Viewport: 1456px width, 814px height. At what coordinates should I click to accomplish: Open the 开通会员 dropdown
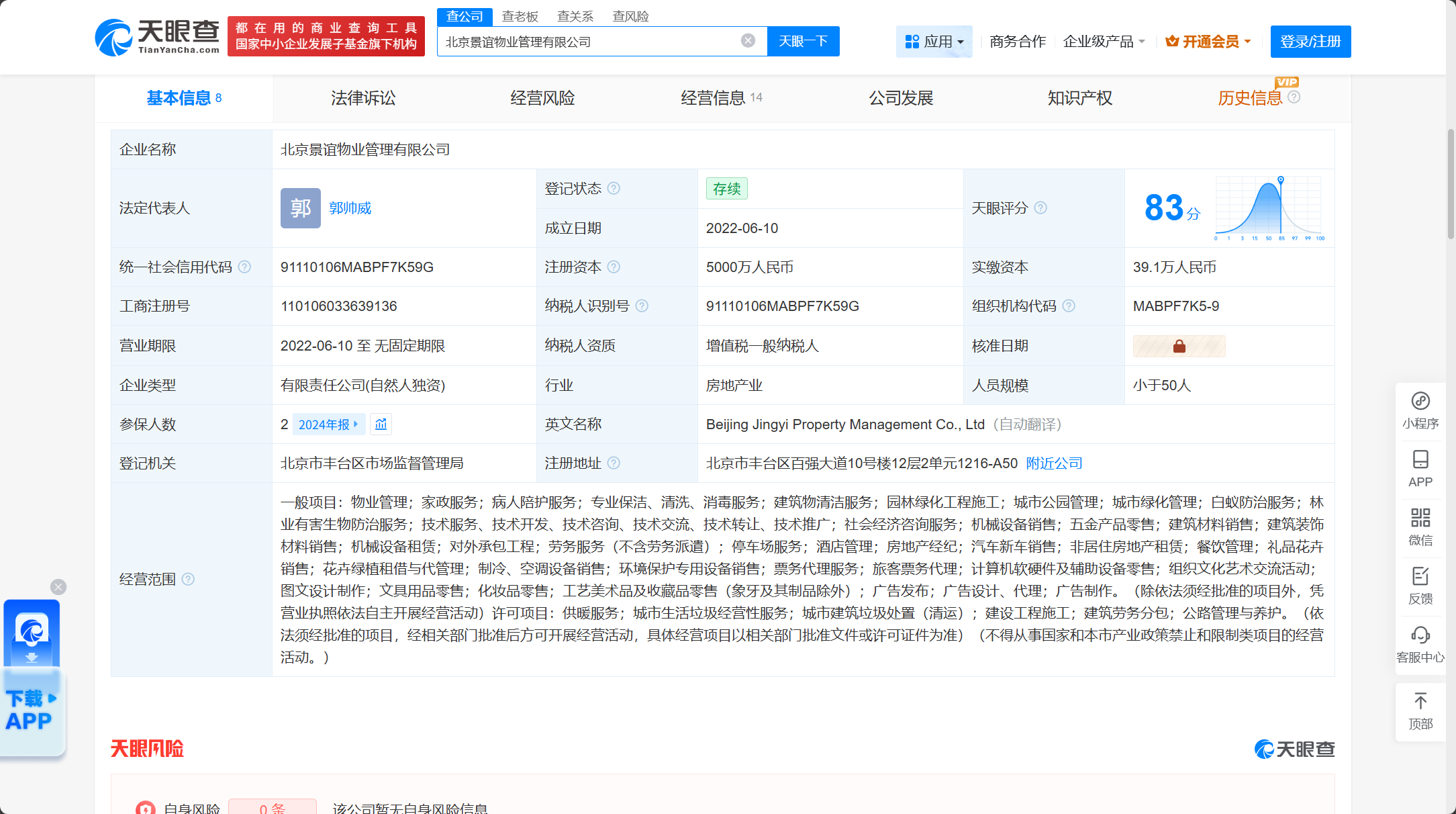coord(1208,42)
